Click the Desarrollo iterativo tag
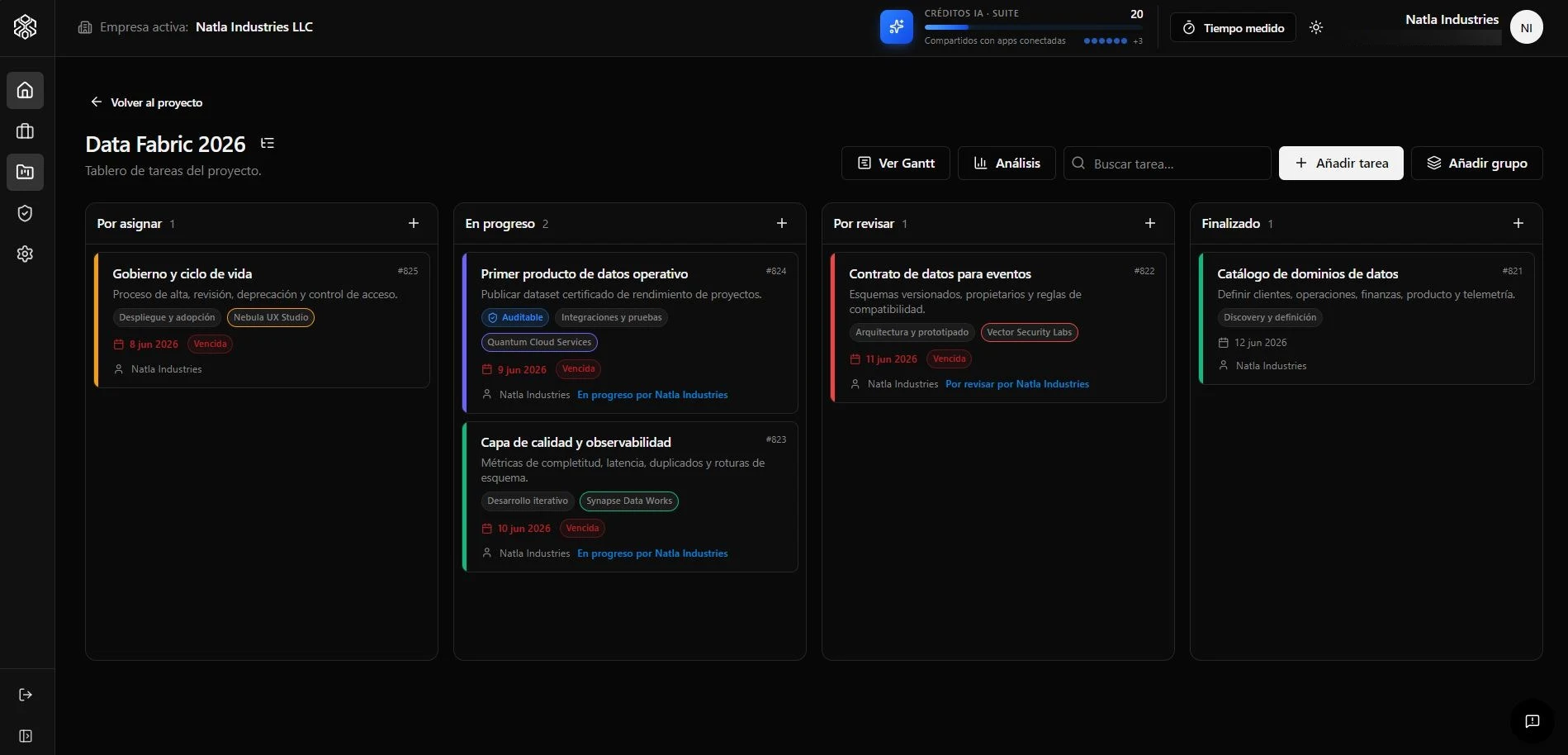This screenshot has width=1568, height=755. pos(528,501)
